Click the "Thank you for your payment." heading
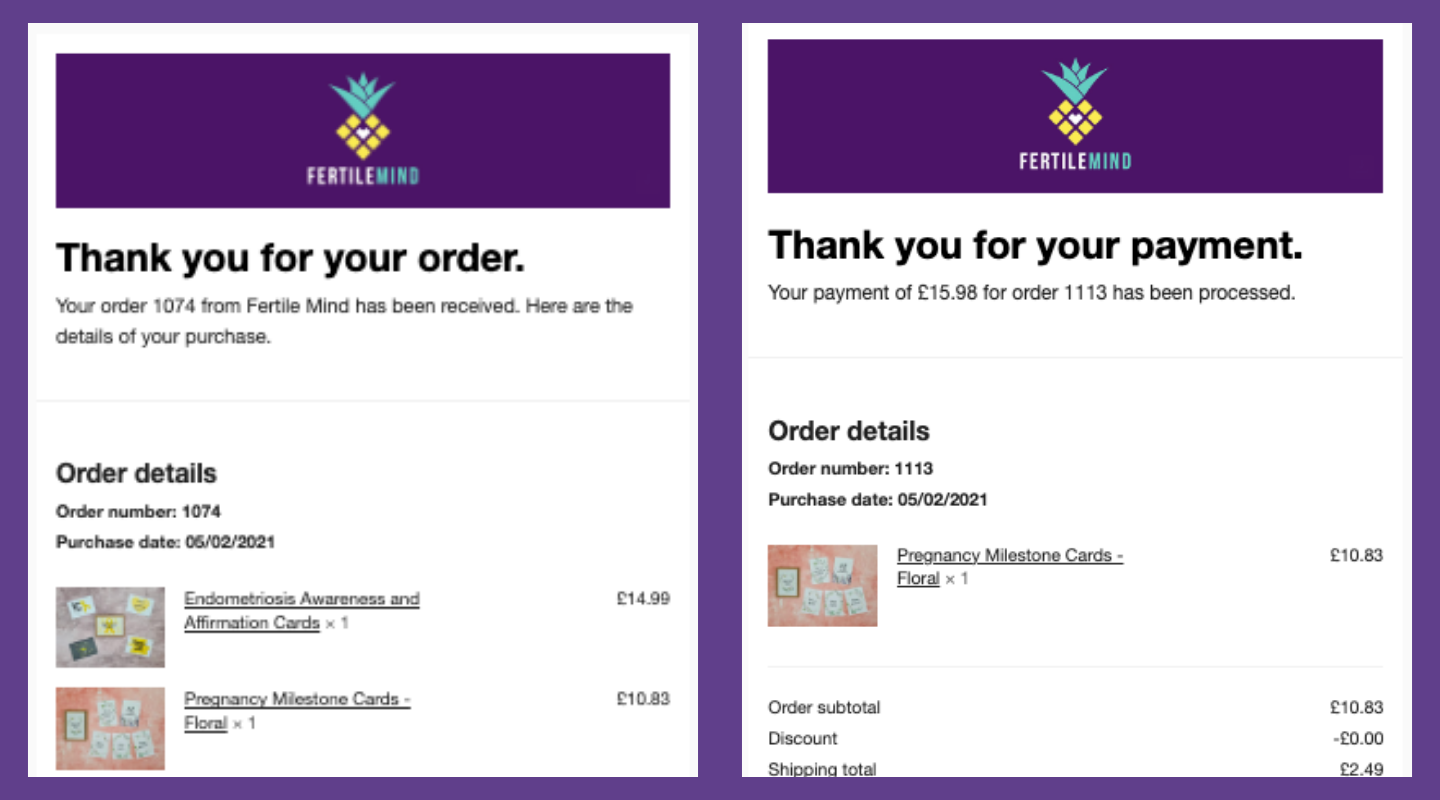This screenshot has height=800, width=1440. coord(1035,245)
